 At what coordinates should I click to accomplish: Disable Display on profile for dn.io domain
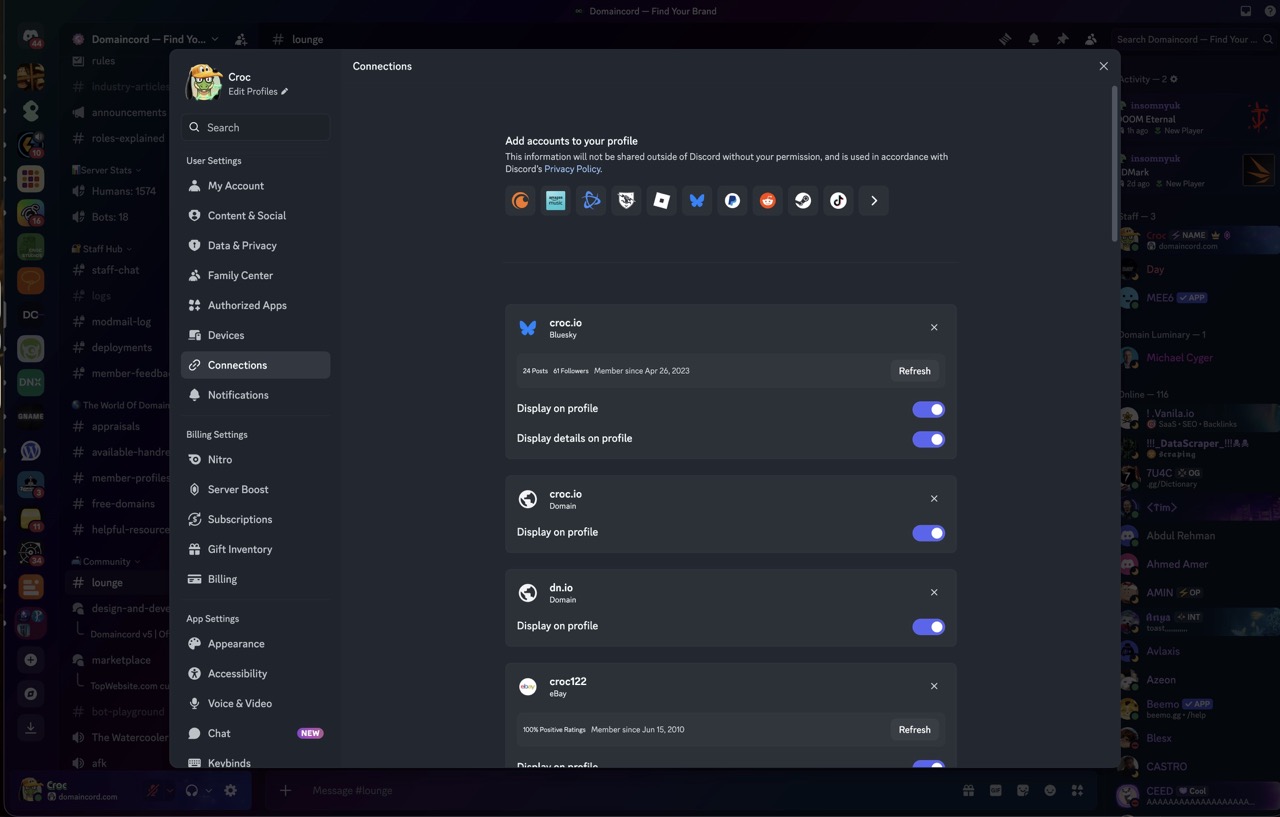pyautogui.click(x=928, y=626)
